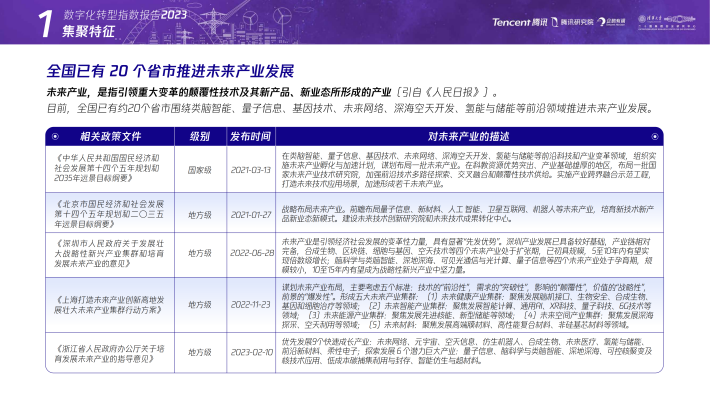This screenshot has height=399, width=710.
Task: Click the left circle marker in table header
Action: click(x=55, y=136)
